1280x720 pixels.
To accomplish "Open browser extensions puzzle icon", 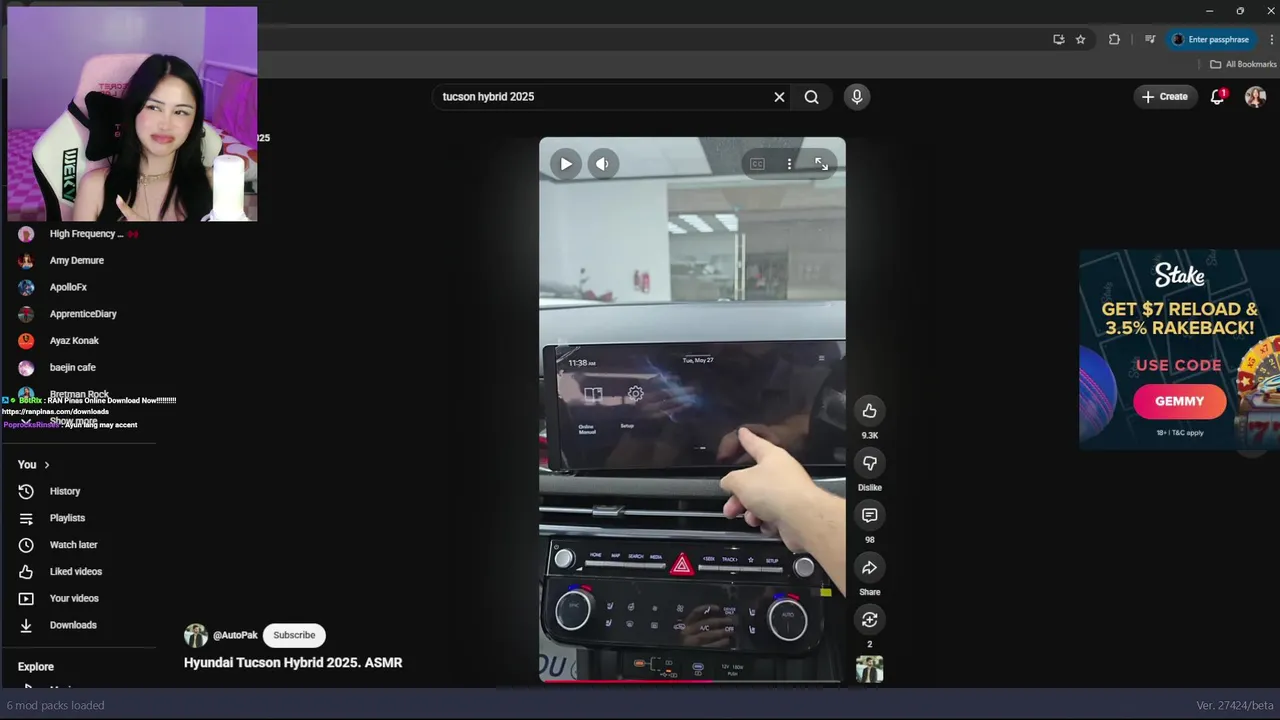I will (1114, 39).
